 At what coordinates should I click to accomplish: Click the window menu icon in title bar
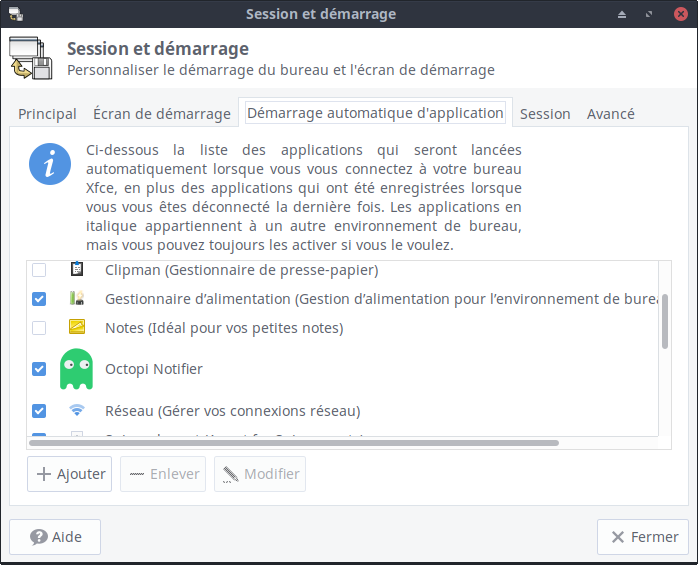[x=16, y=14]
